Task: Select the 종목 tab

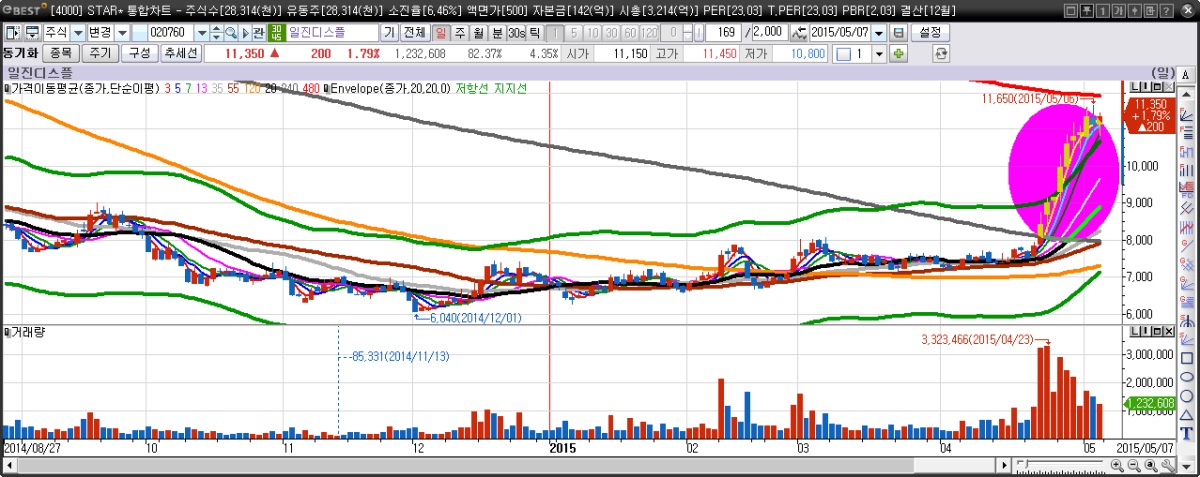Action: tap(60, 53)
